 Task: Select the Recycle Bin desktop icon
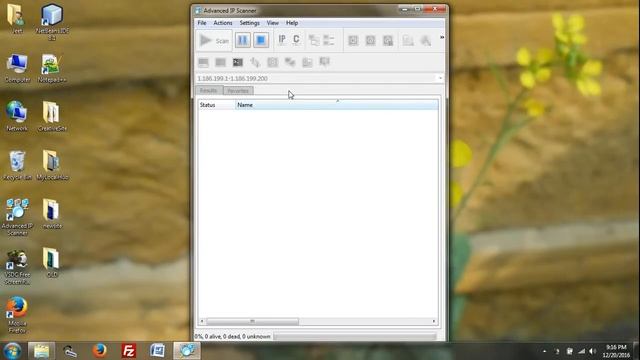[17, 165]
